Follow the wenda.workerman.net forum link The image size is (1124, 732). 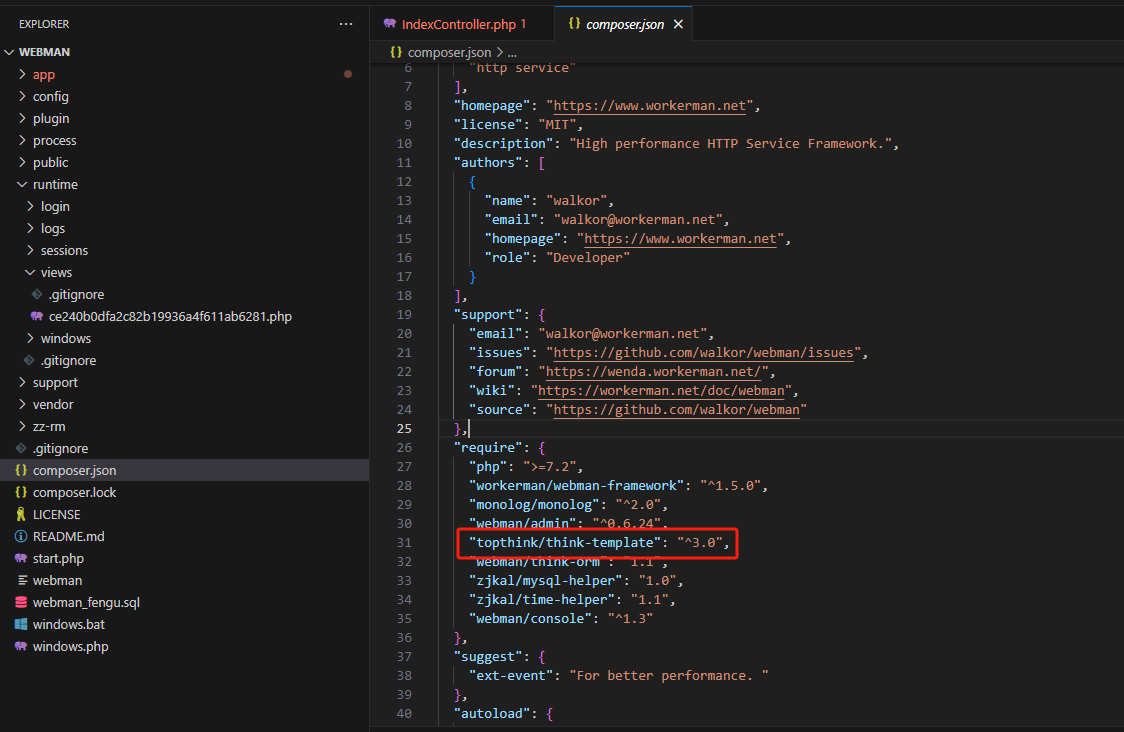tap(653, 371)
